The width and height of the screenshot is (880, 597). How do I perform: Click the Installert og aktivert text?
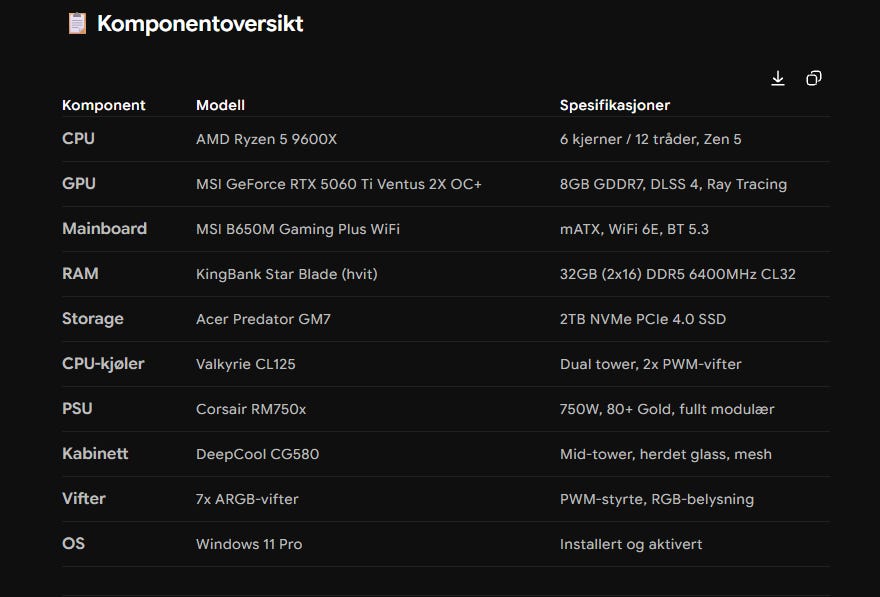click(x=631, y=544)
